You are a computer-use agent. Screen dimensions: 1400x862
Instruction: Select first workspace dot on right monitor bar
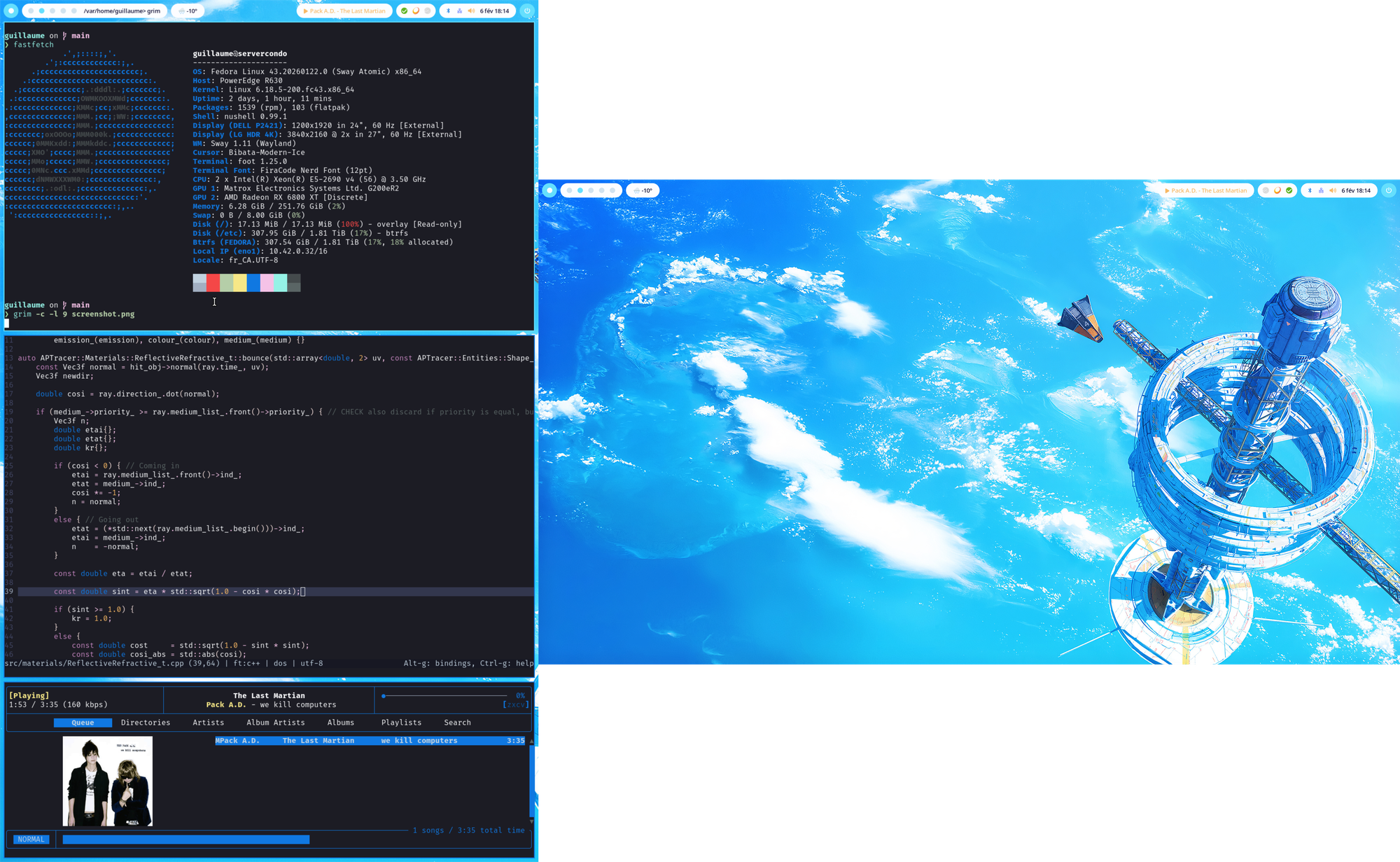[569, 190]
